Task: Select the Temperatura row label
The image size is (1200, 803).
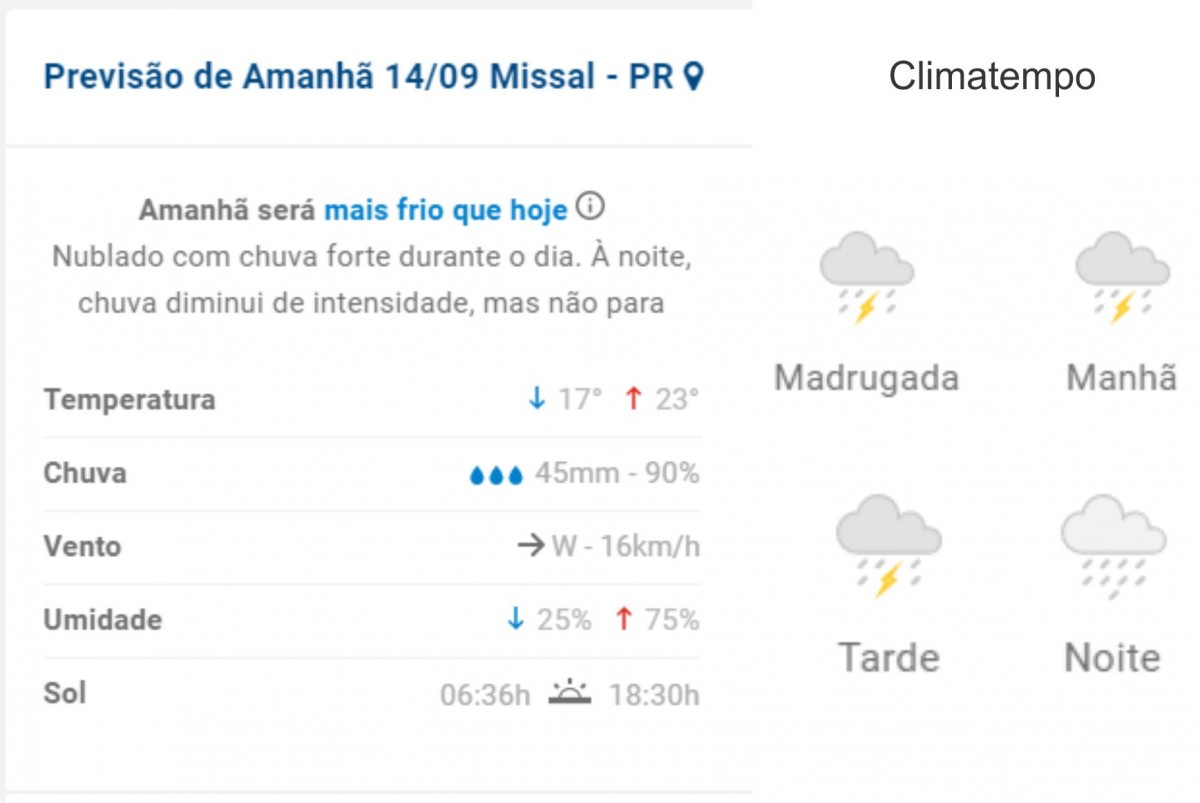Action: click(x=129, y=399)
